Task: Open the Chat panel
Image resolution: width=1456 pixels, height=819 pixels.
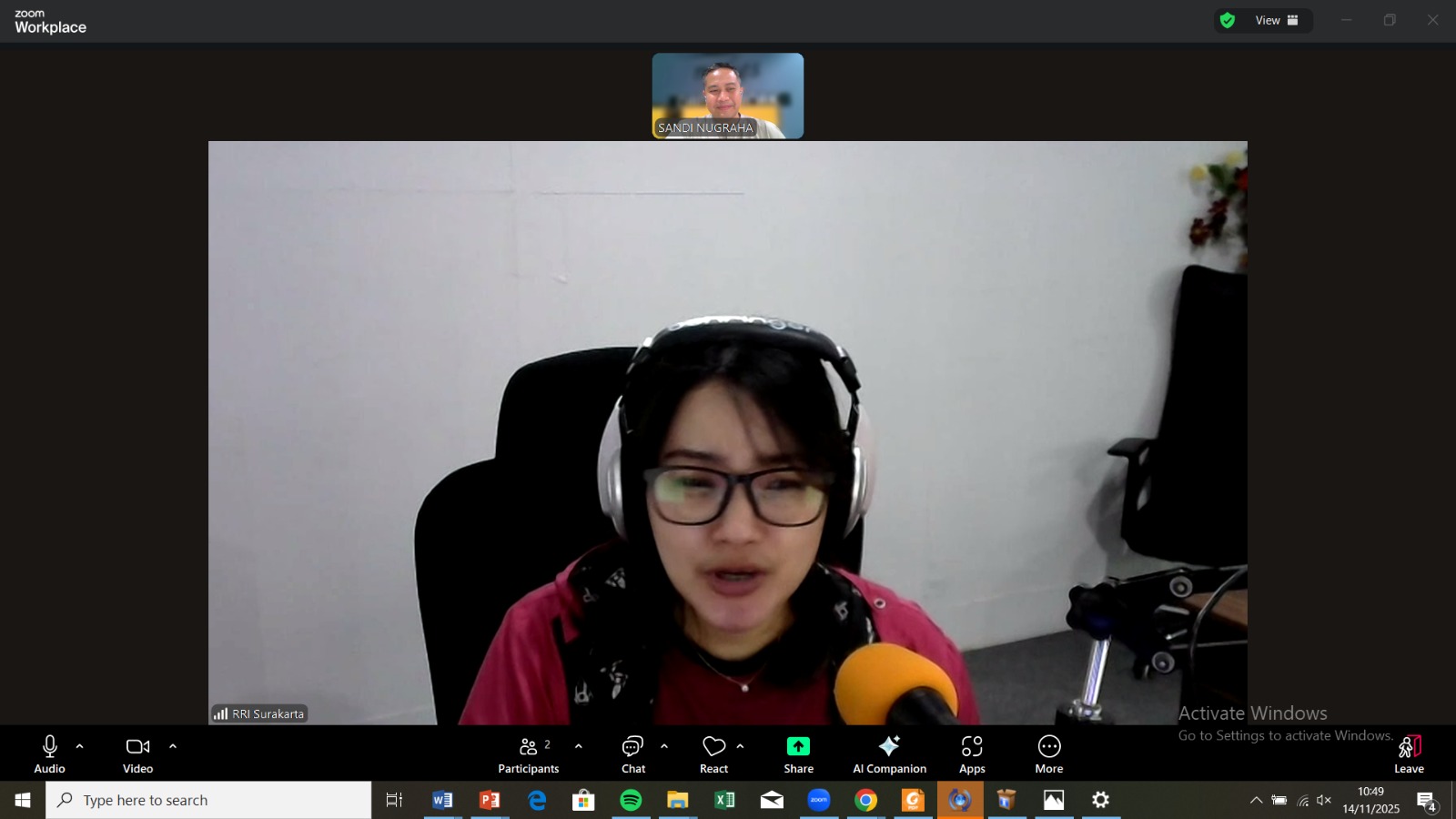Action: tap(633, 753)
